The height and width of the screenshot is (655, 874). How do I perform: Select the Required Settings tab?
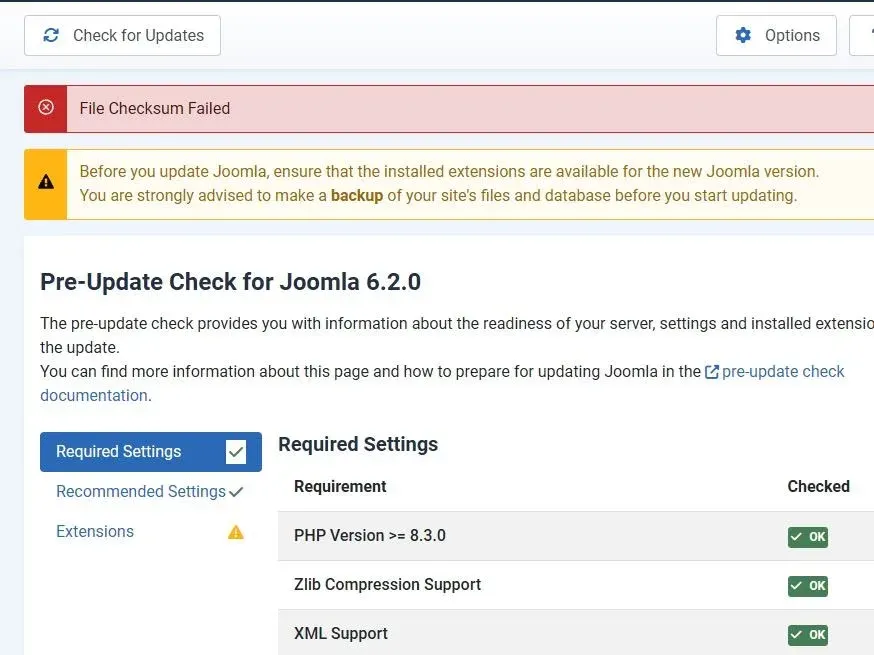tap(150, 452)
